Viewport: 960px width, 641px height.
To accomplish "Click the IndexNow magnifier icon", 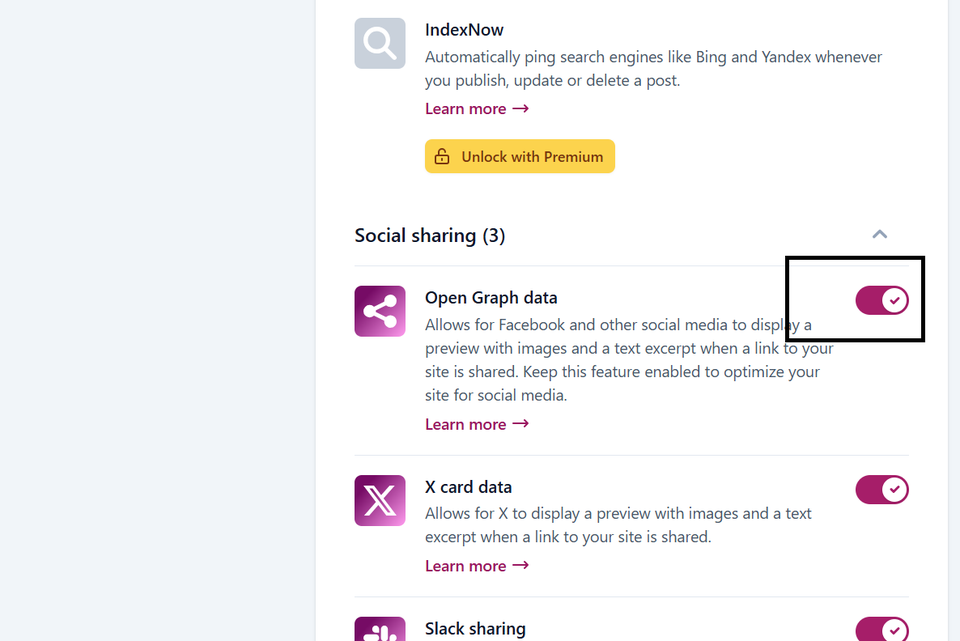I will point(380,43).
